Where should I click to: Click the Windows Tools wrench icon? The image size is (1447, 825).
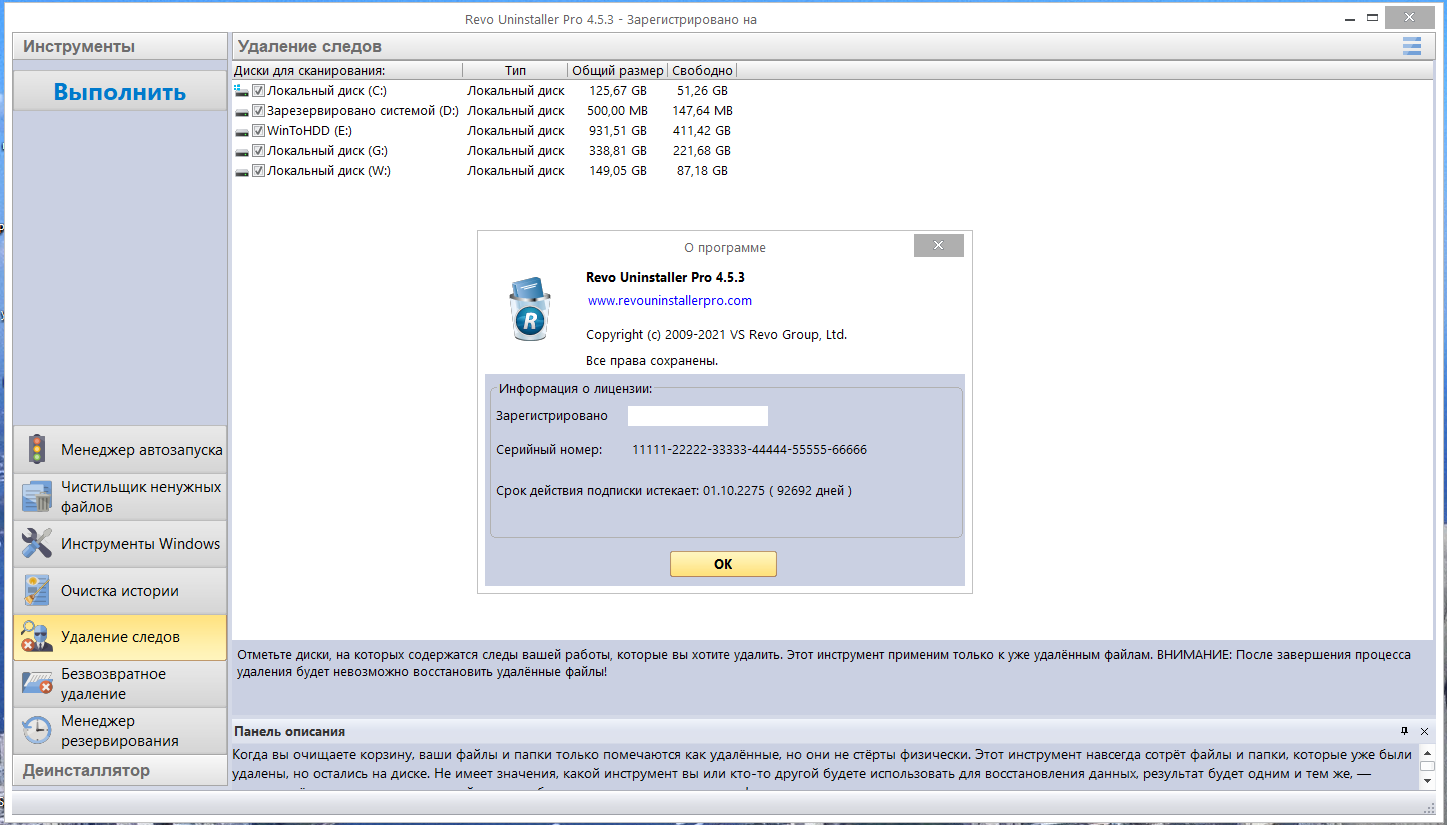(37, 543)
